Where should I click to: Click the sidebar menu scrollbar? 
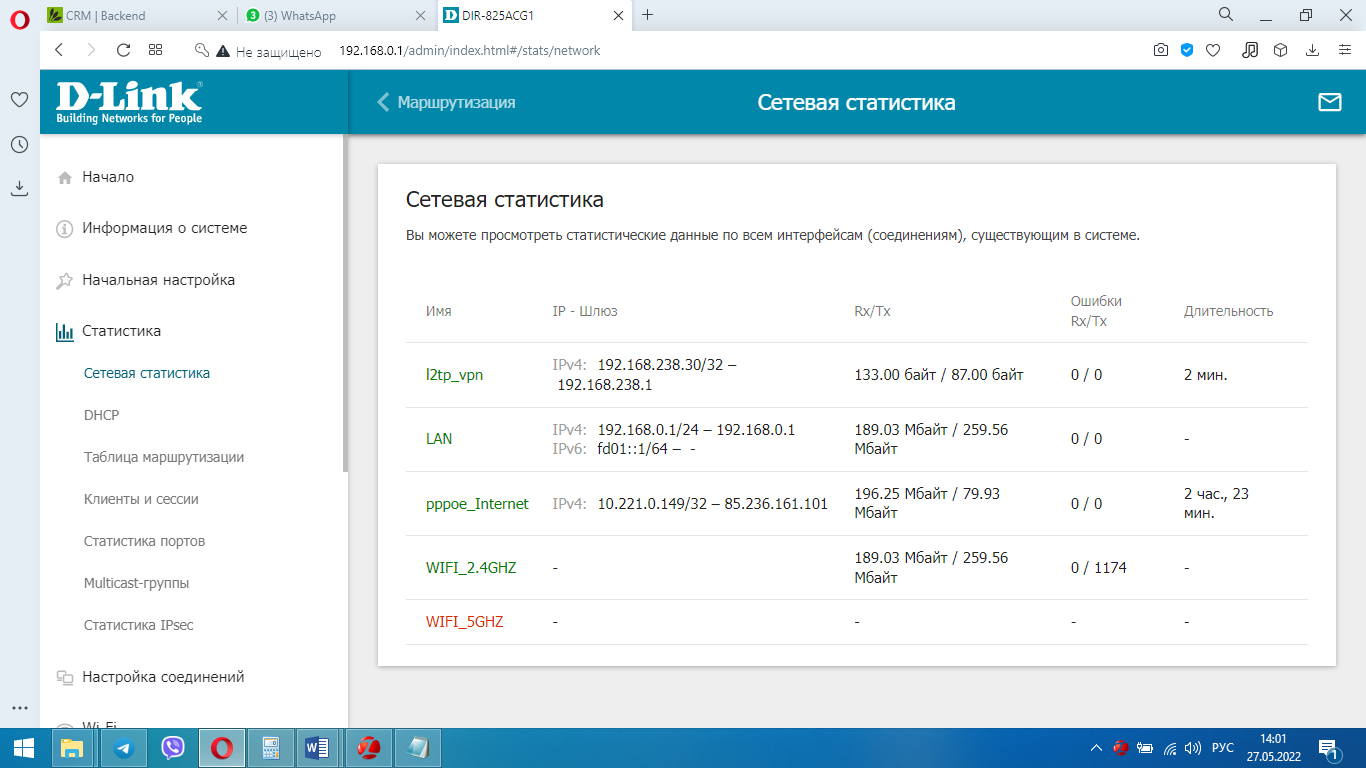[345, 303]
